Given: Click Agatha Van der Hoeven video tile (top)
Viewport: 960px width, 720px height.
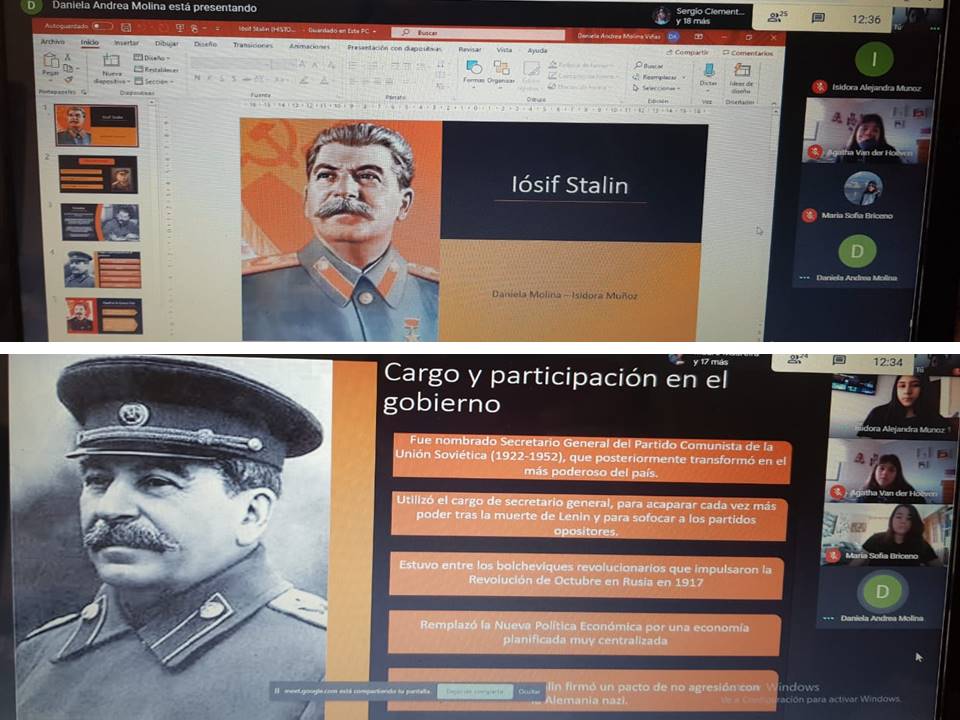Looking at the screenshot, I should coord(868,130).
